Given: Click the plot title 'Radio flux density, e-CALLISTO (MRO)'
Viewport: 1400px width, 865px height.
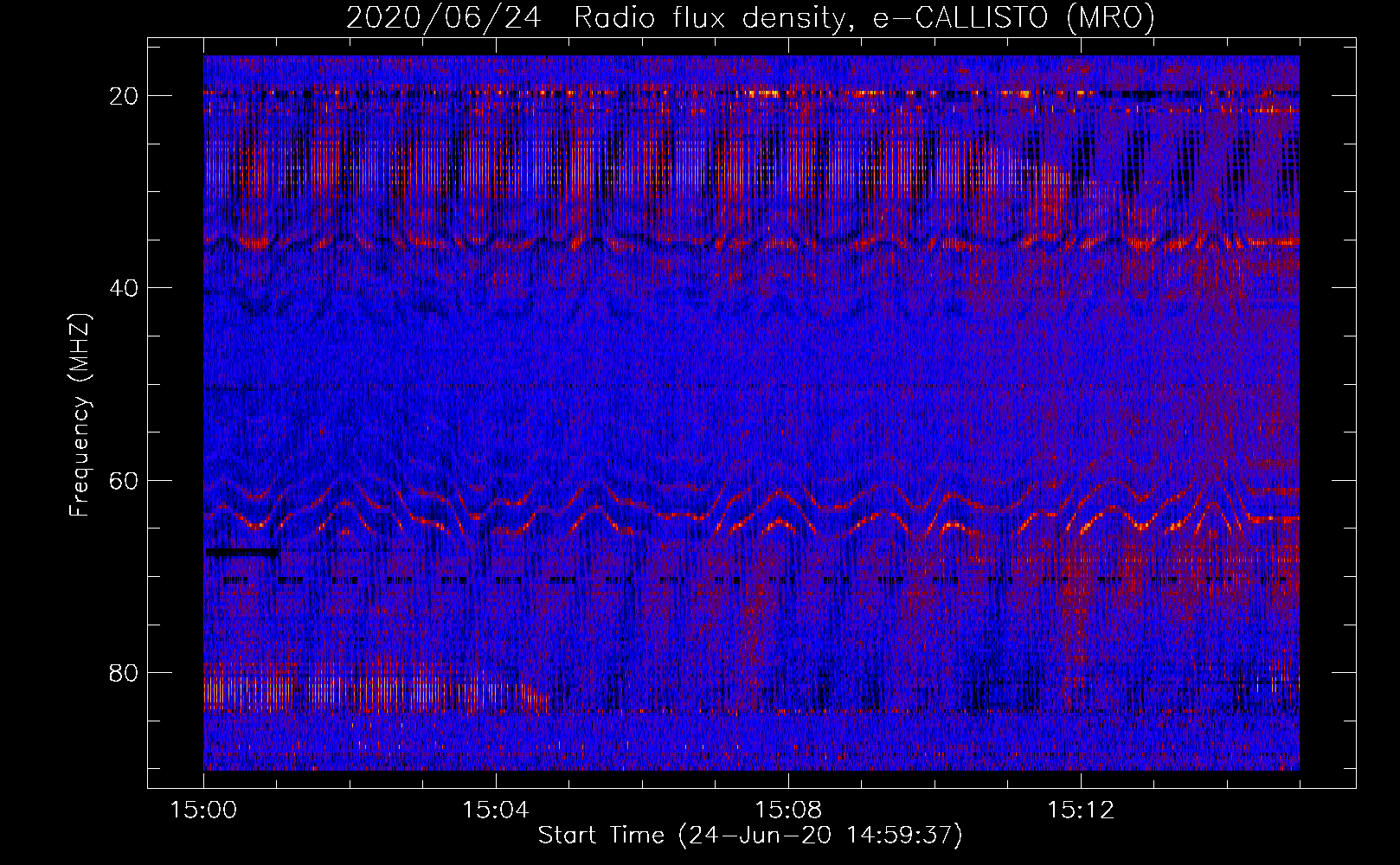Looking at the screenshot, I should click(864, 18).
